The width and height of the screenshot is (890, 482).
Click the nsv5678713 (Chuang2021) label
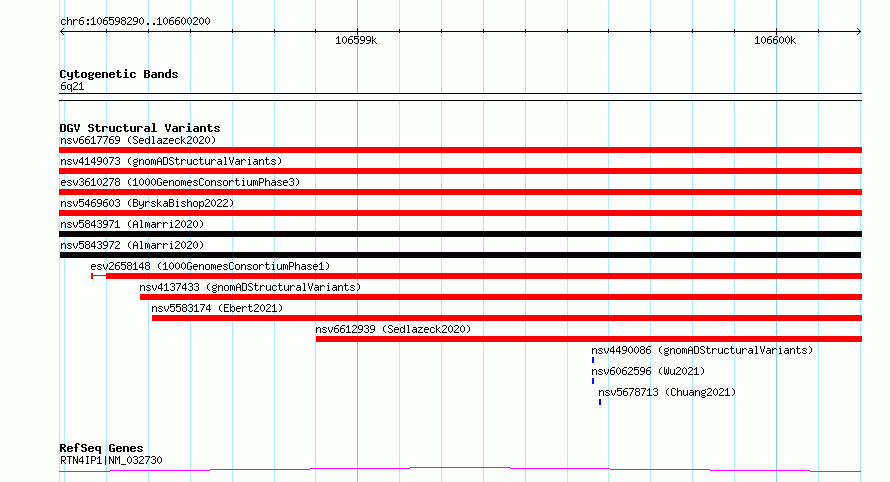coord(667,392)
